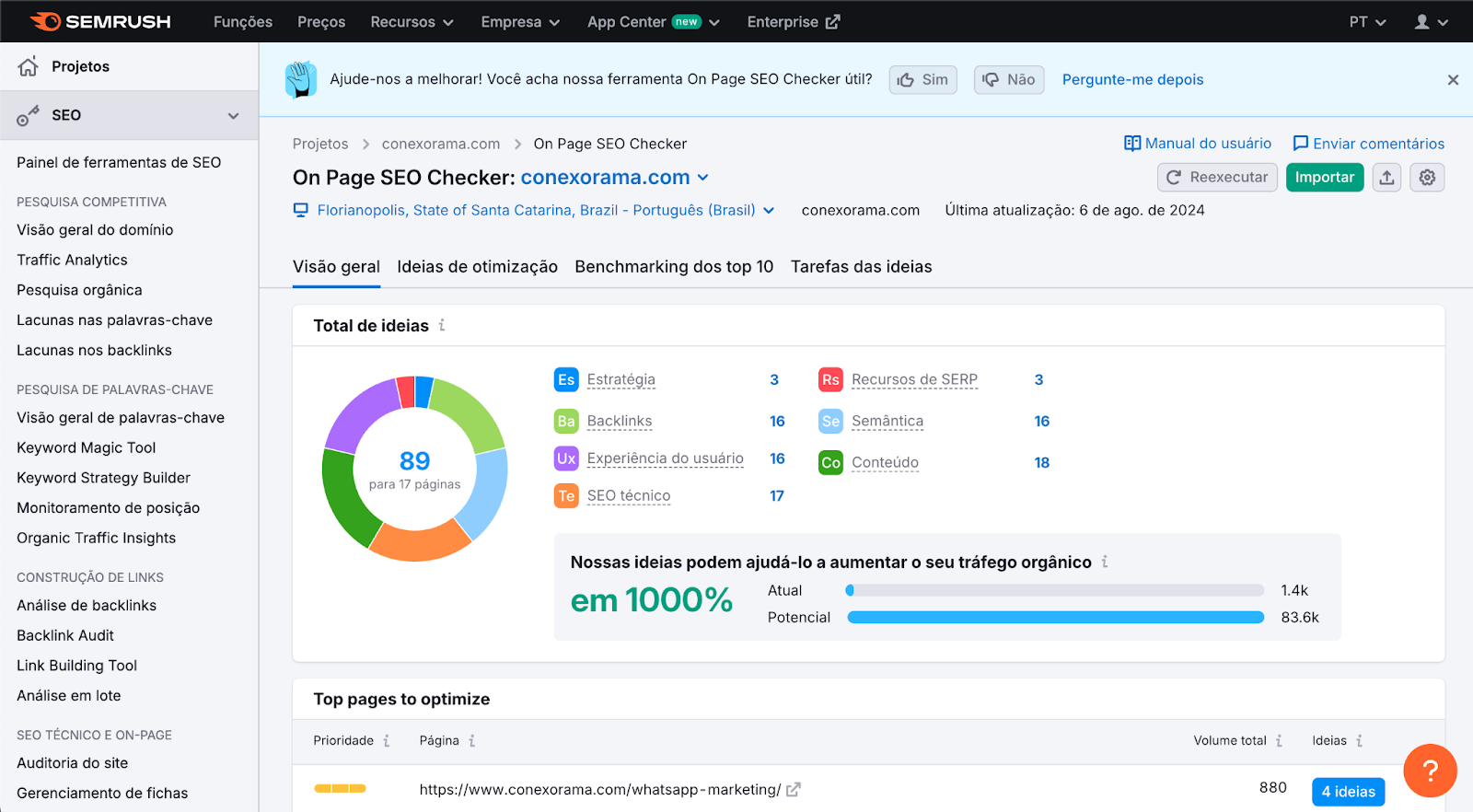
Task: Open Preços in top navigation
Action: point(321,22)
